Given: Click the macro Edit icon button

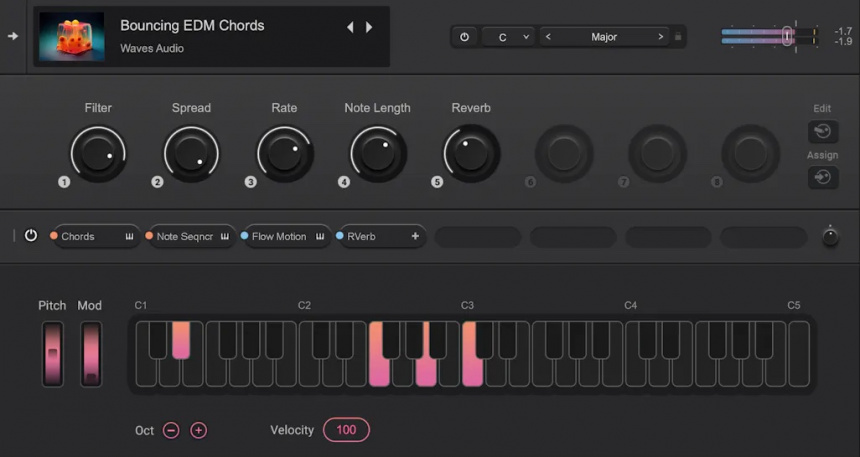Looking at the screenshot, I should tap(823, 132).
